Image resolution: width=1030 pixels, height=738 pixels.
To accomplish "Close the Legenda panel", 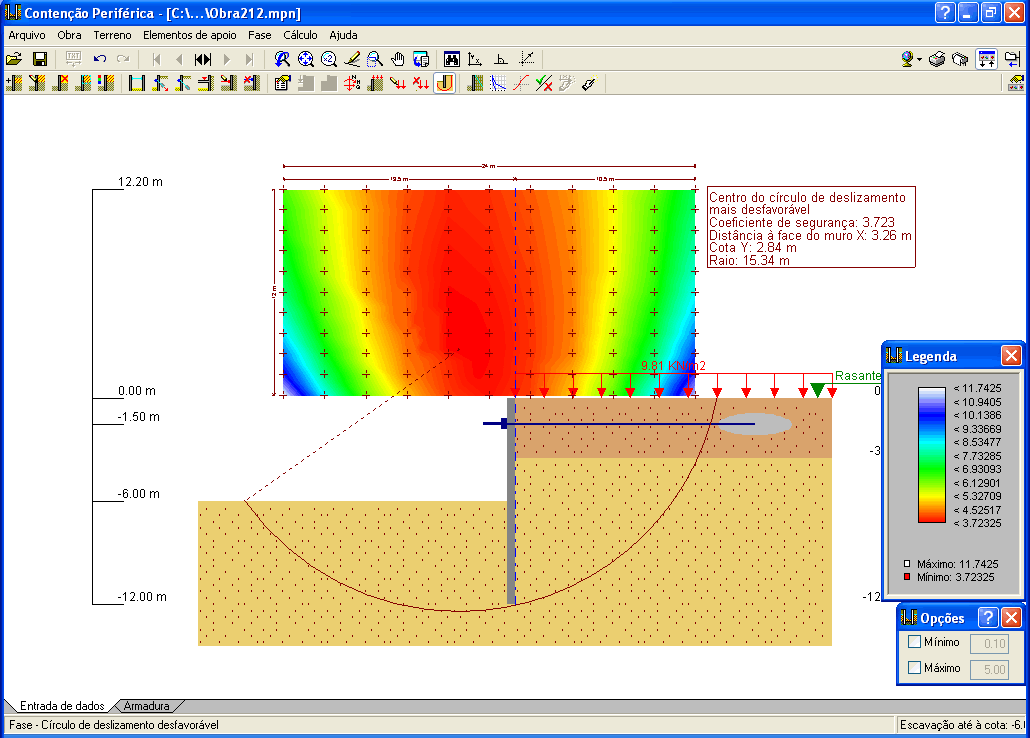I will click(1011, 356).
